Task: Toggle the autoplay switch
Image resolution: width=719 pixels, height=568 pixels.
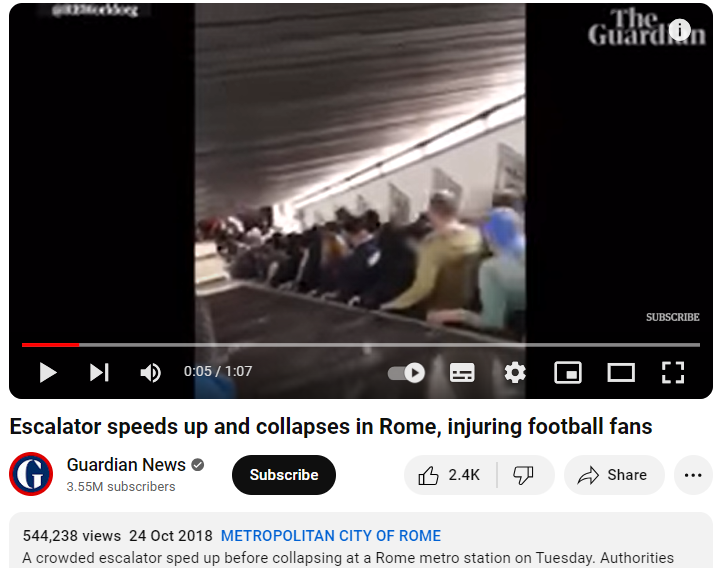Action: click(406, 372)
